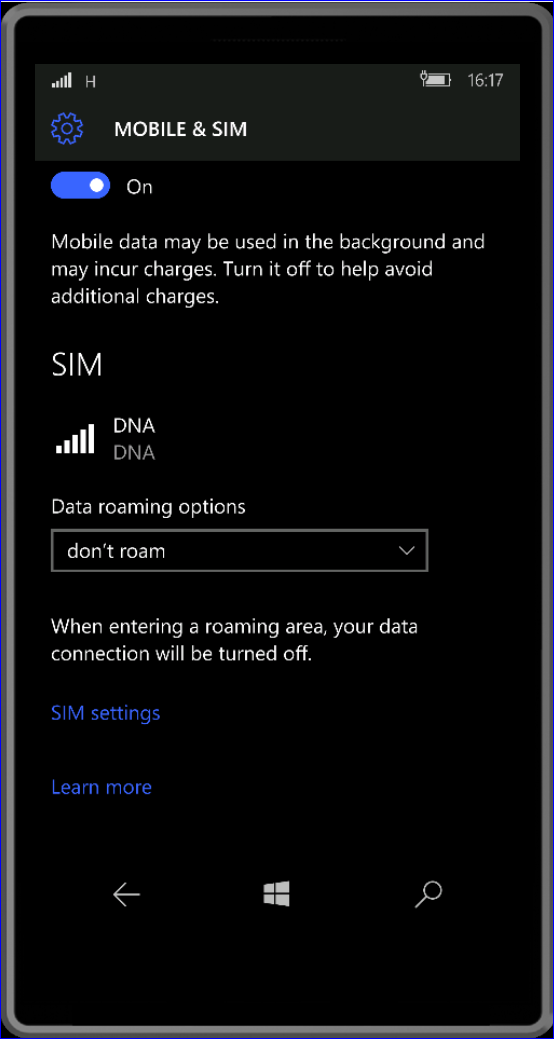
Task: Open the Settings gear icon
Action: [x=67, y=129]
